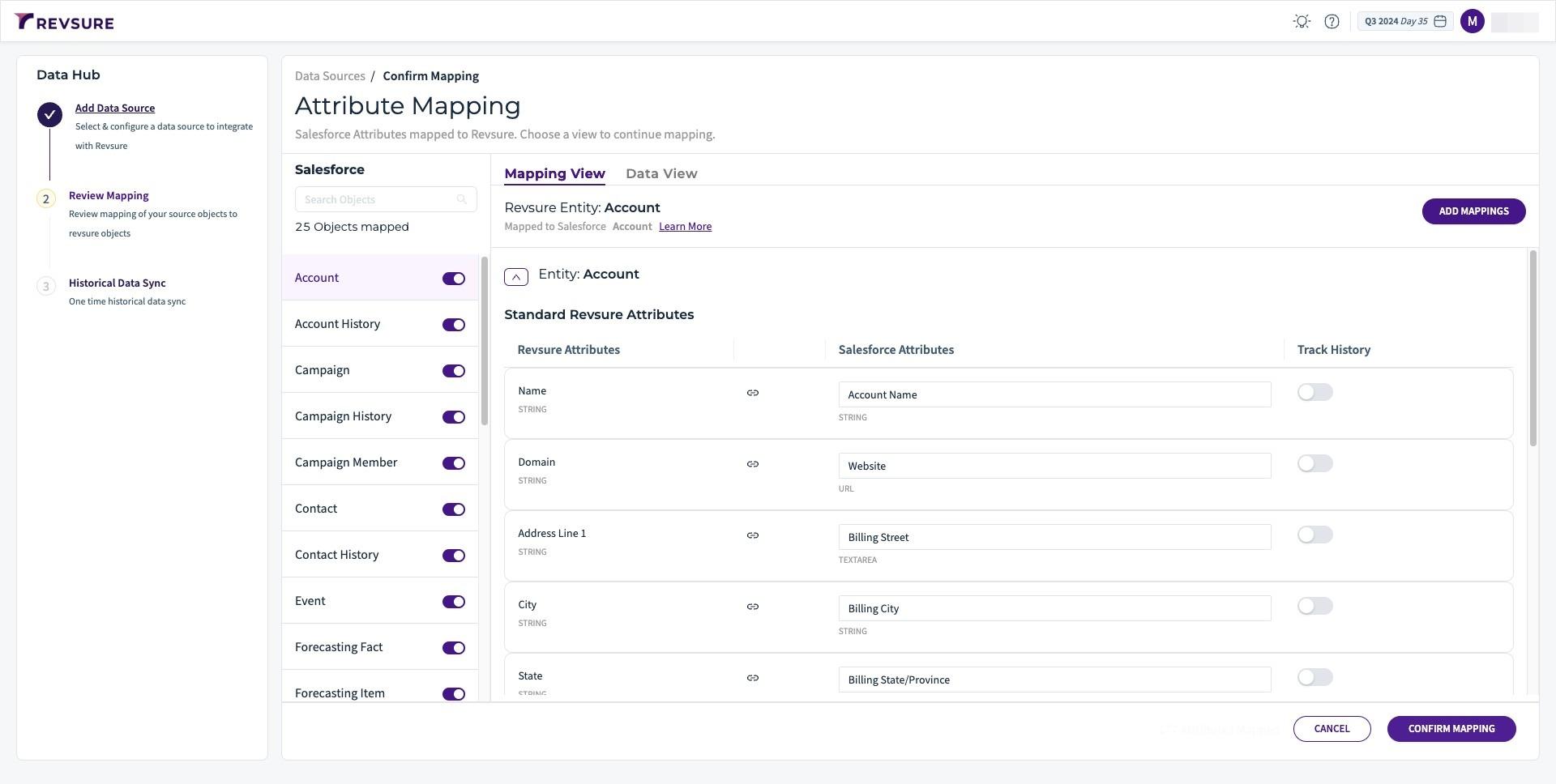Click the Revsure Attributes column header
The height and width of the screenshot is (784, 1556).
pos(568,350)
